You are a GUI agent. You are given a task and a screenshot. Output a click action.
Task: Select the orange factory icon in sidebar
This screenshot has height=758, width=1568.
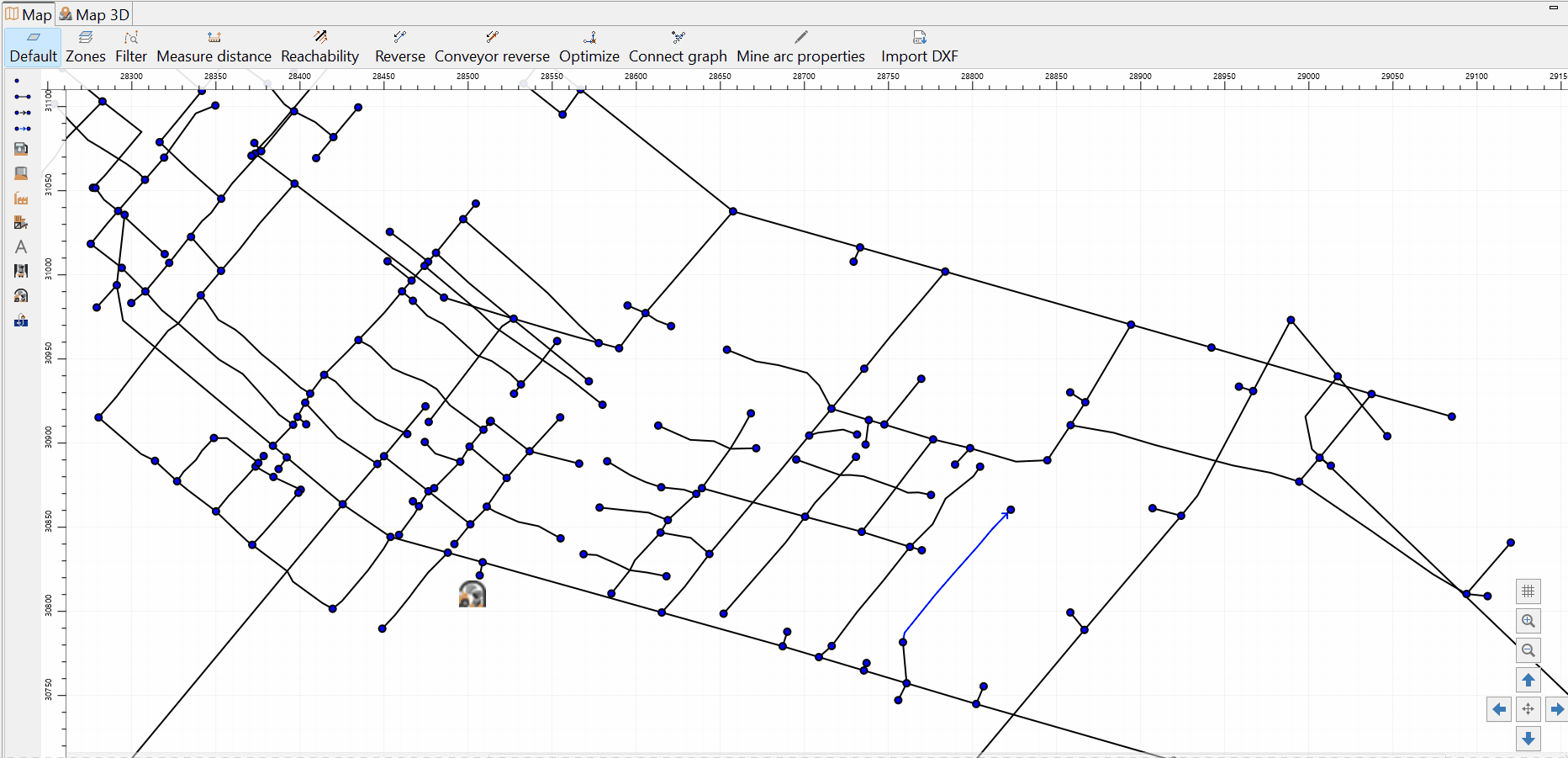[21, 199]
